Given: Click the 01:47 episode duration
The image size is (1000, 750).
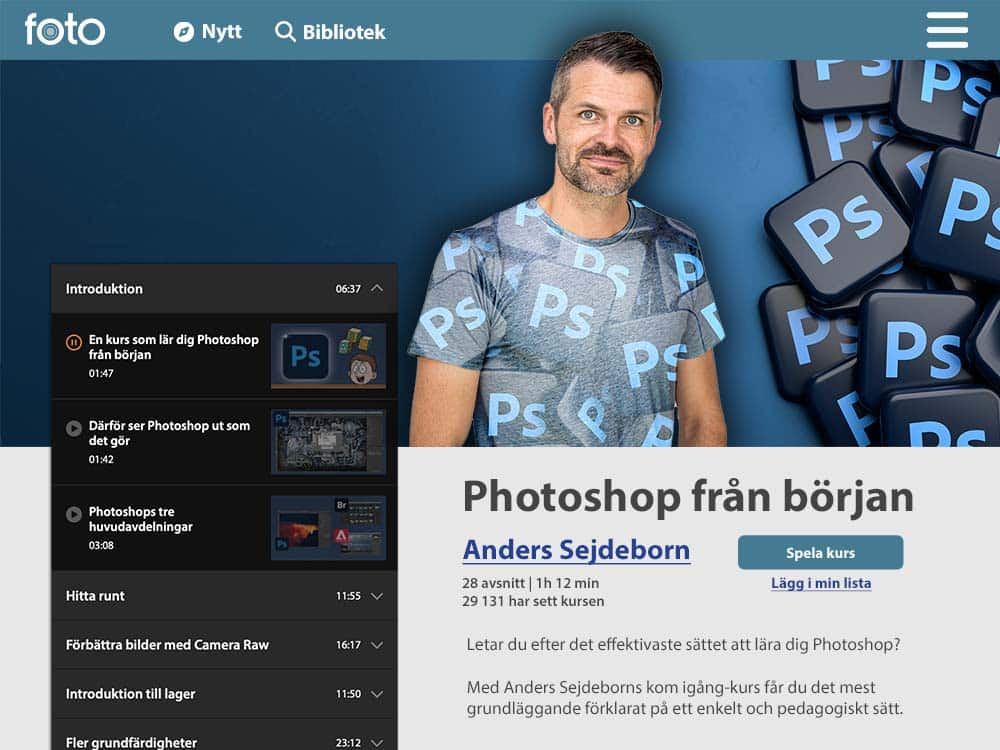Looking at the screenshot, I should coord(101,374).
